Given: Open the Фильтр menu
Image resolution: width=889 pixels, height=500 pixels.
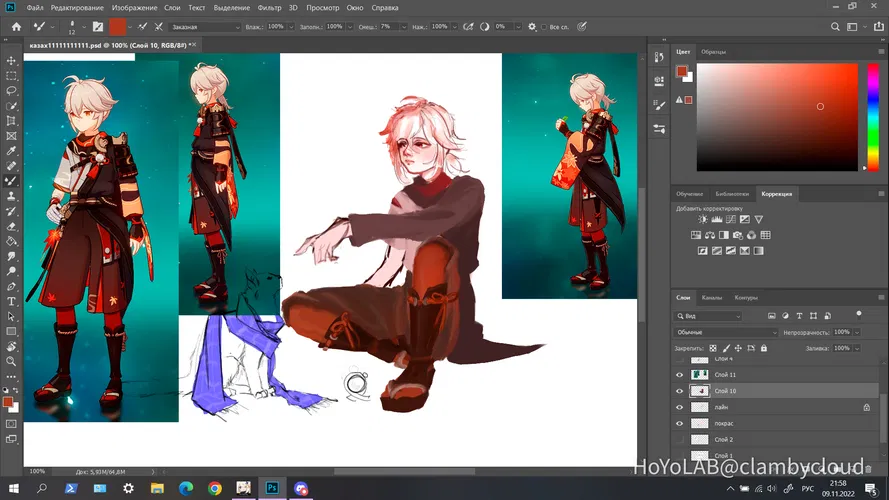Looking at the screenshot, I should (269, 8).
